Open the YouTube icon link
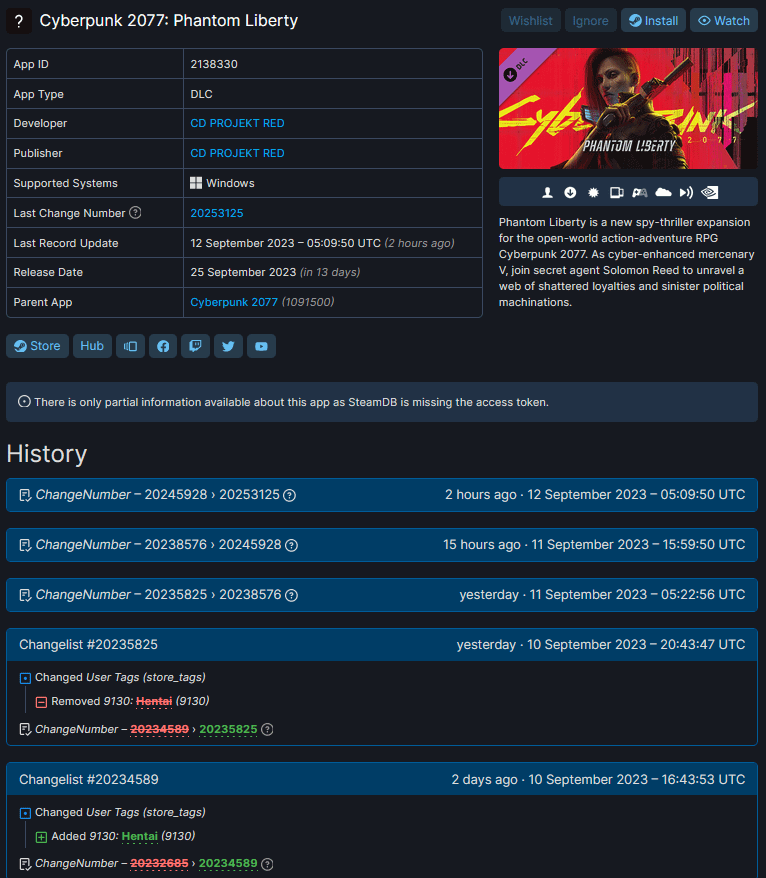This screenshot has width=766, height=878. click(261, 346)
